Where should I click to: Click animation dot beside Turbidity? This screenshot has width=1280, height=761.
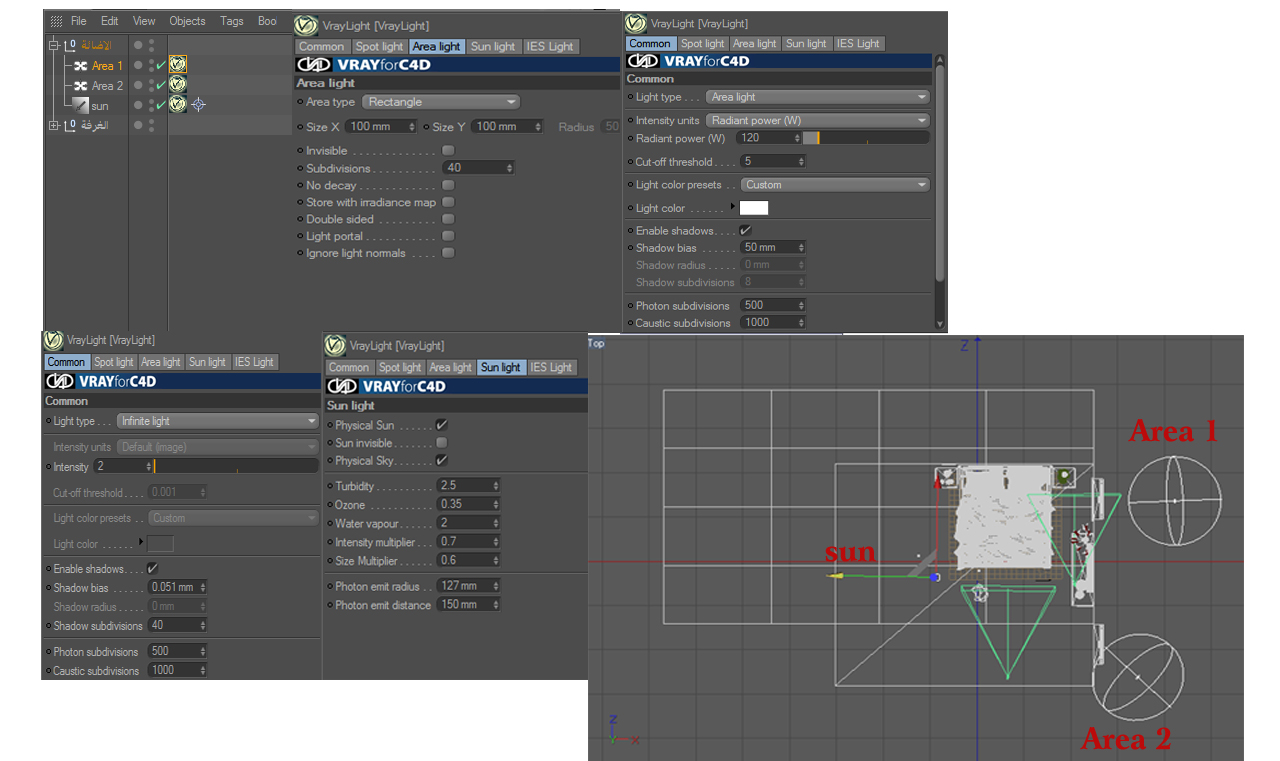tap(330, 486)
